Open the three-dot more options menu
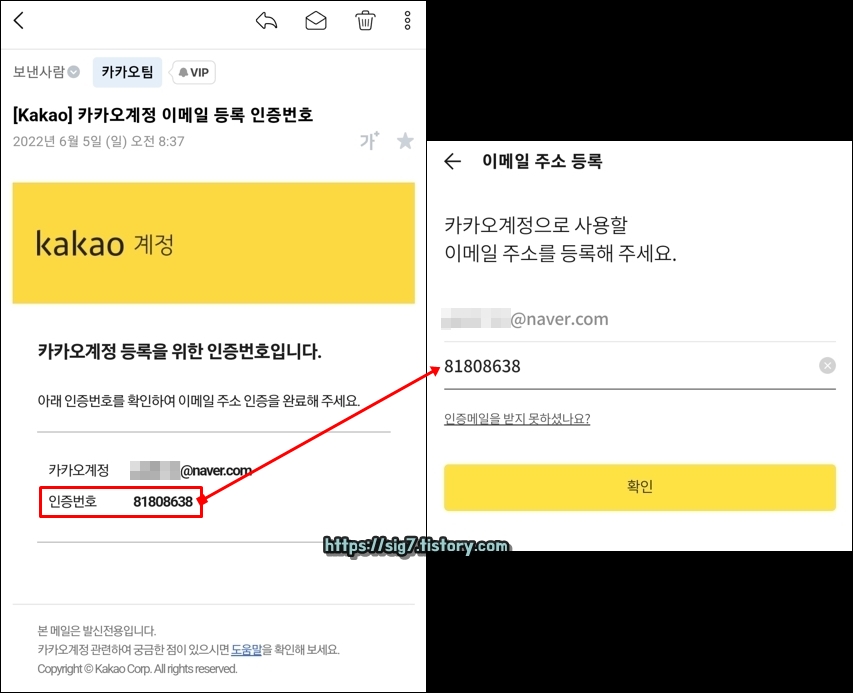Screen dimensions: 853x693 point(407,21)
